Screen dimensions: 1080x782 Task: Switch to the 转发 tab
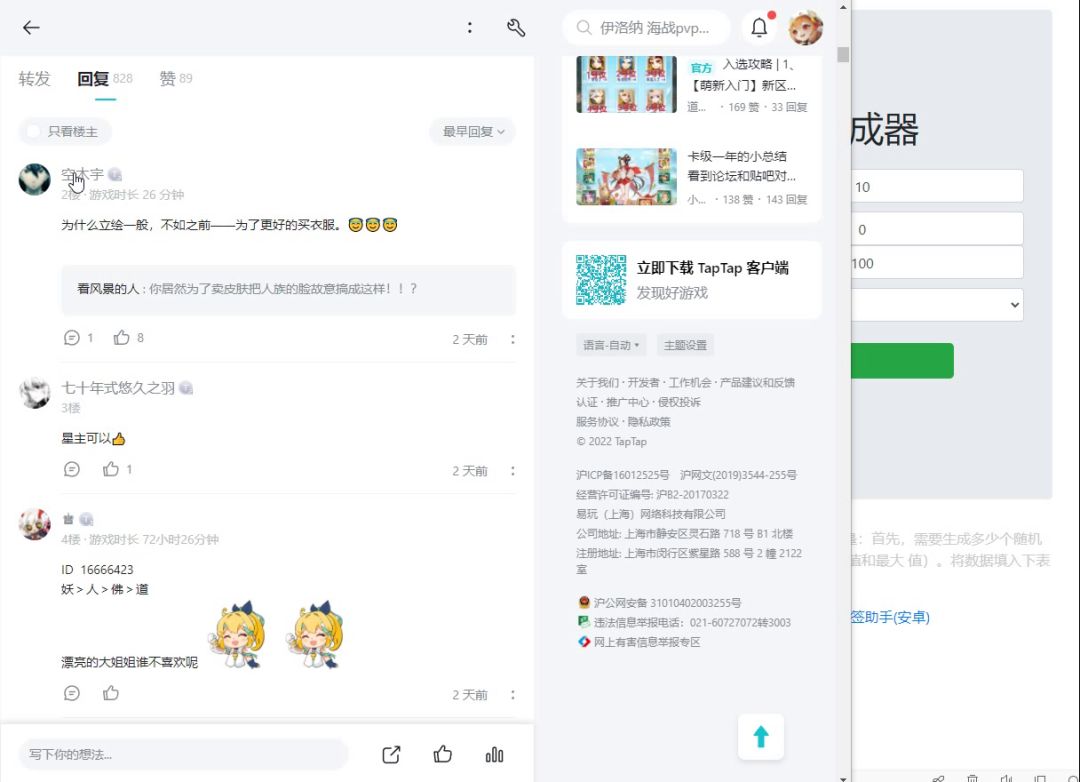click(34, 79)
